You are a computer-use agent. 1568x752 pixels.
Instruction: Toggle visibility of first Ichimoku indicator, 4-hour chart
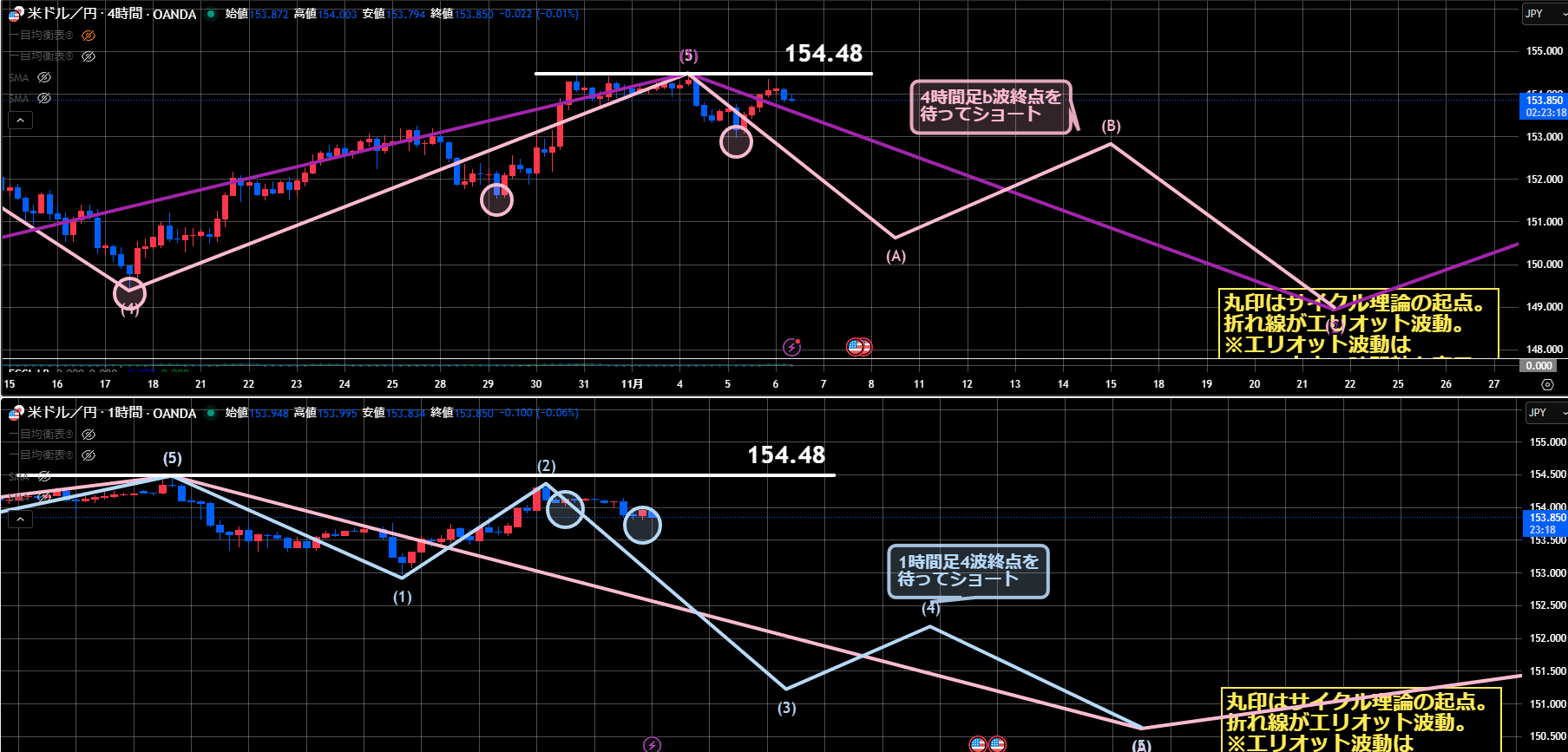tap(89, 36)
